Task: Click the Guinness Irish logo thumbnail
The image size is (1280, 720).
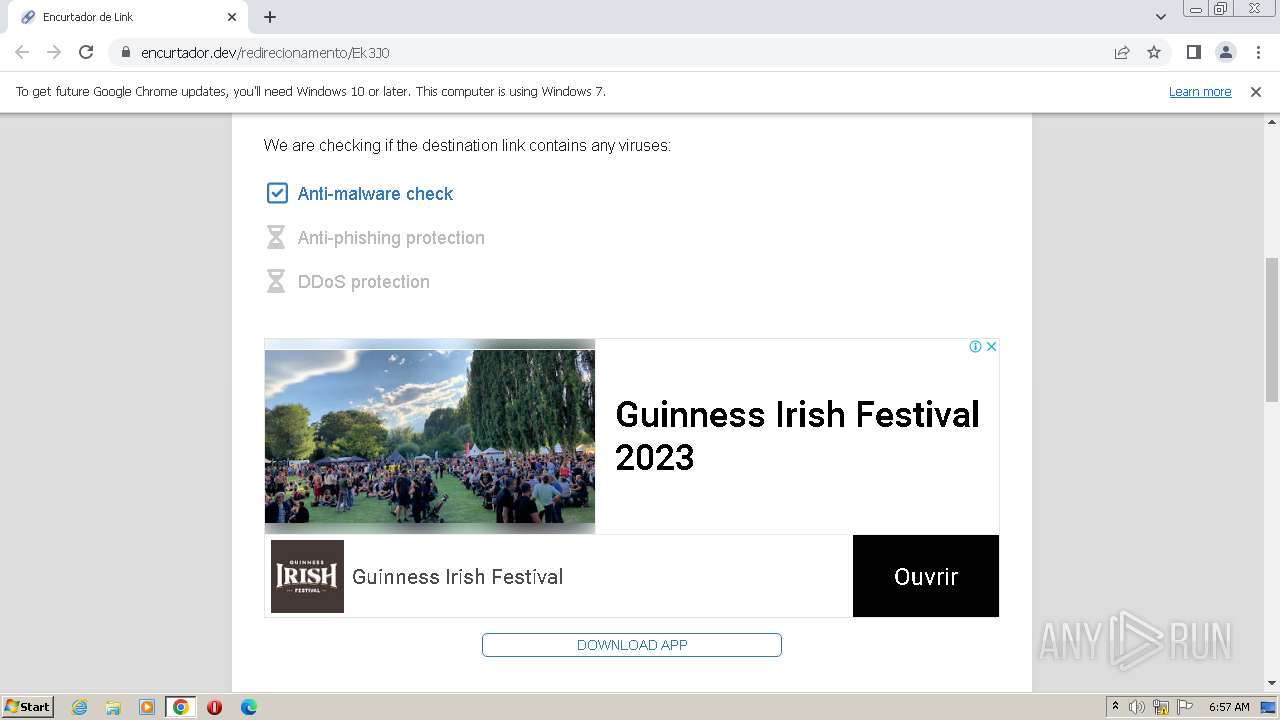Action: (x=307, y=577)
